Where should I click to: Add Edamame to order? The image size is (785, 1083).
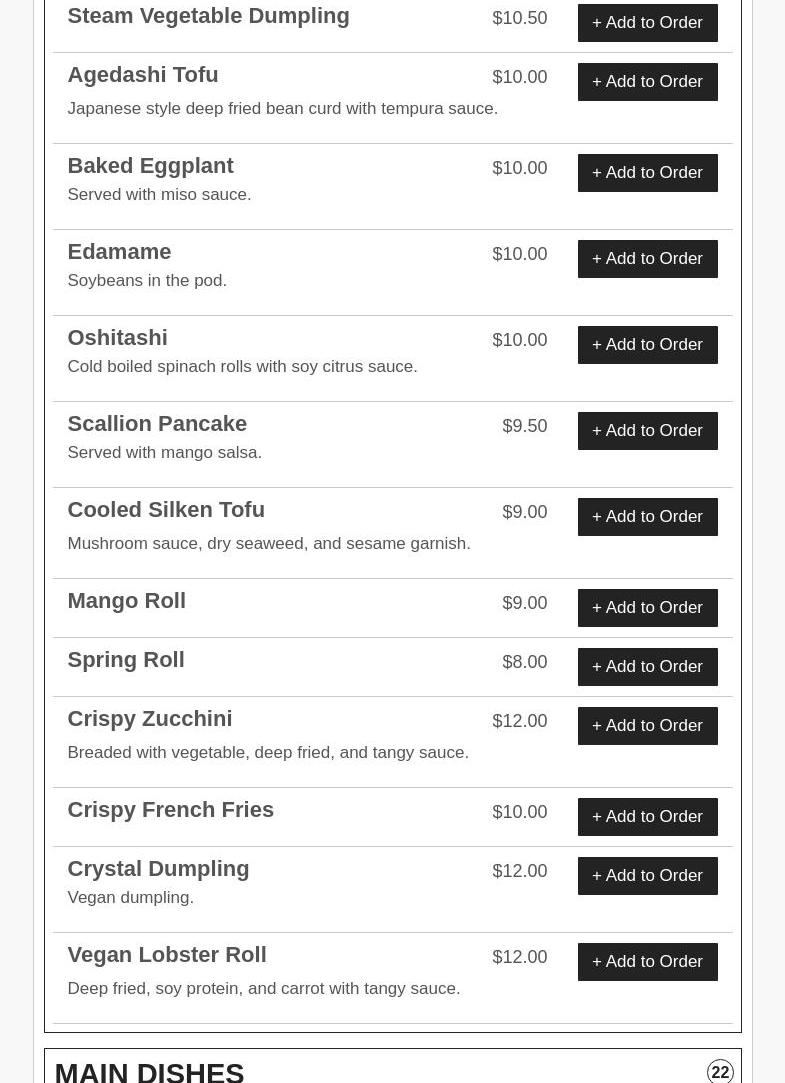pyautogui.click(x=647, y=259)
